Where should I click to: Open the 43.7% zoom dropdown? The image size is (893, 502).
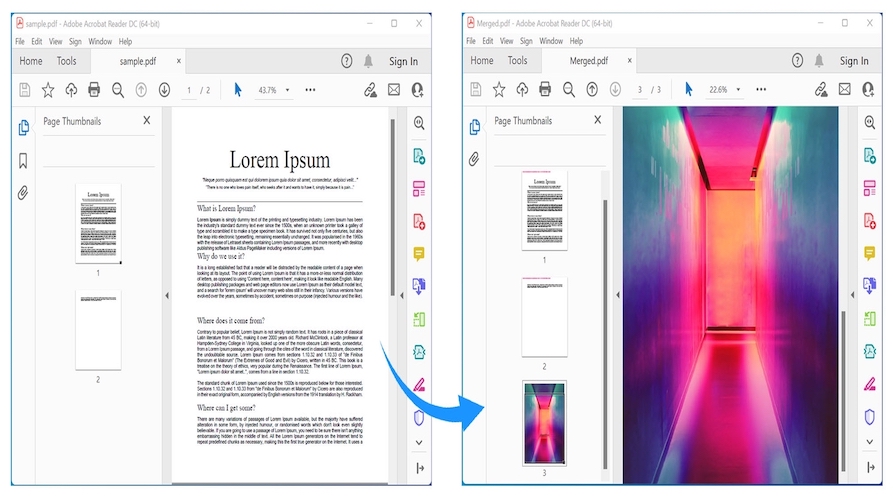coord(288,90)
